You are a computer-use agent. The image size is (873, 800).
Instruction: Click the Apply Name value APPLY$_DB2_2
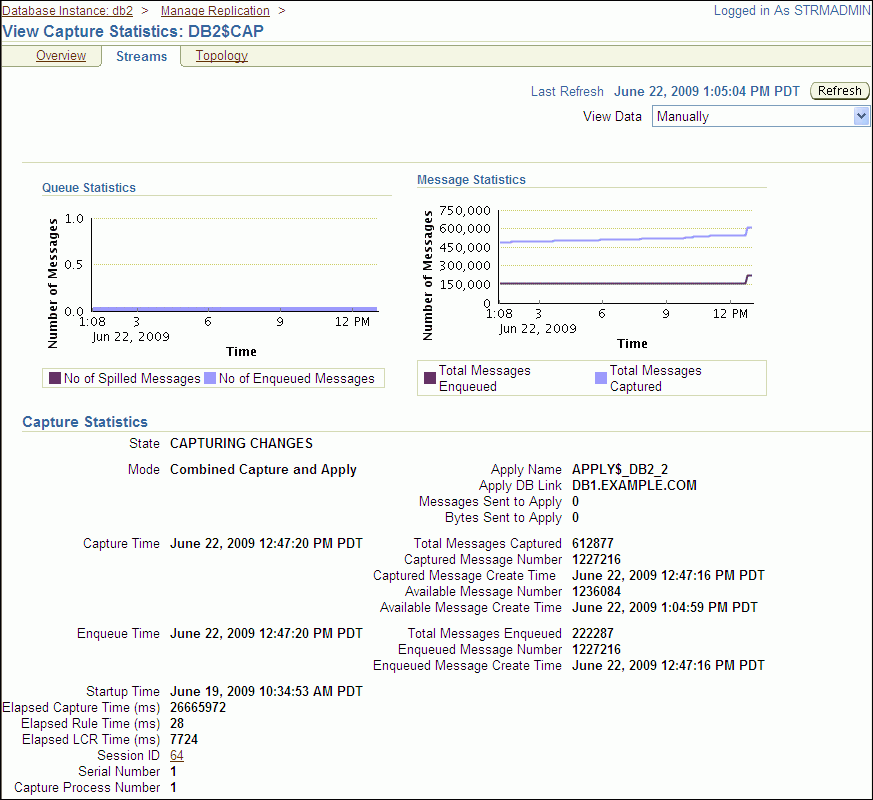[x=620, y=469]
